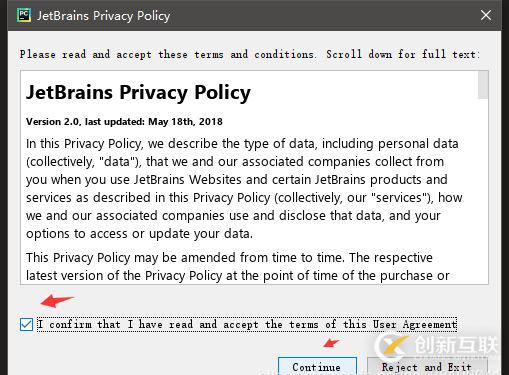This screenshot has width=509, height=375.
Task: Click the Chinese watermark text at bottom right
Action: pyautogui.click(x=457, y=345)
